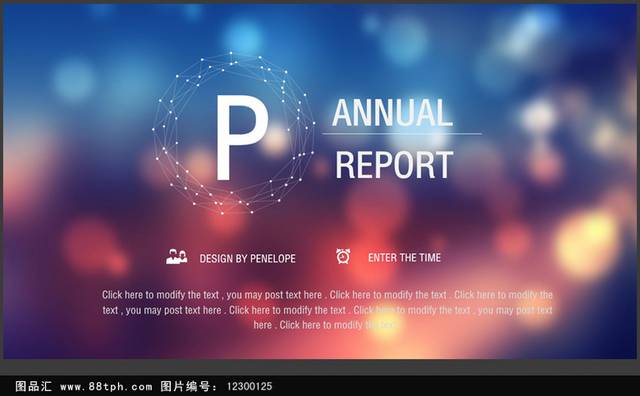640x396 pixels.
Task: Select the REPORT title text
Action: point(394,165)
